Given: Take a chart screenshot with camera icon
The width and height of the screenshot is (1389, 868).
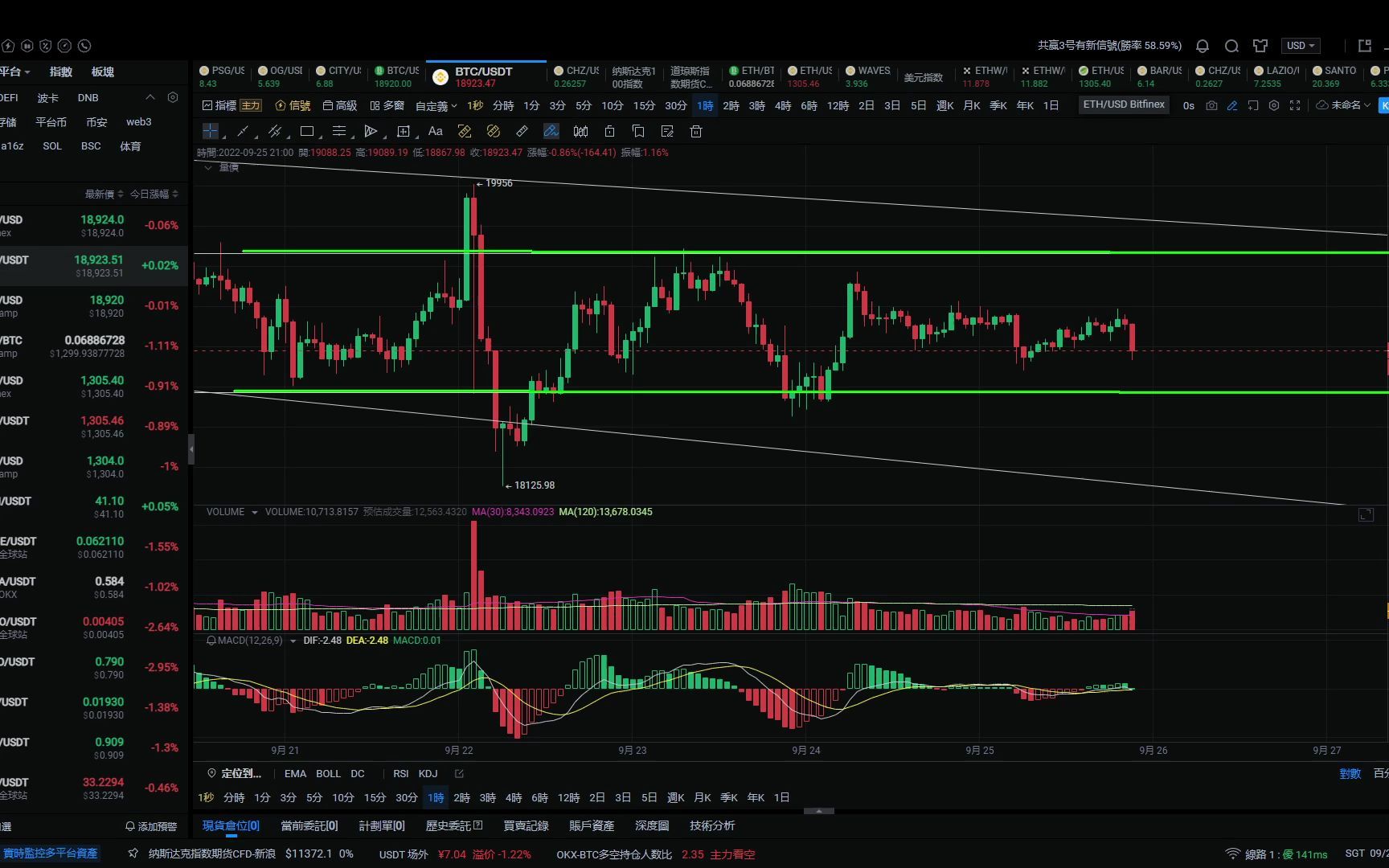Looking at the screenshot, I should [x=1211, y=105].
